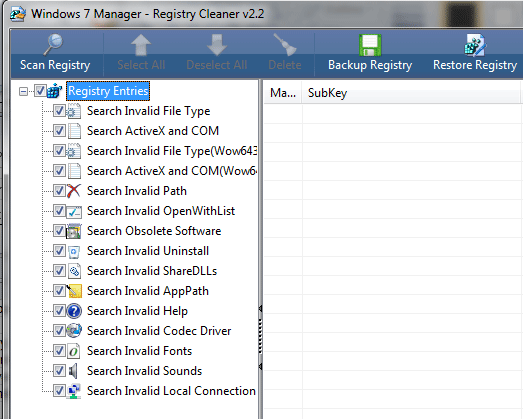Uncheck Search Invalid ShareDLLs checkbox
Screen dimensions: 523x419
pos(59,271)
